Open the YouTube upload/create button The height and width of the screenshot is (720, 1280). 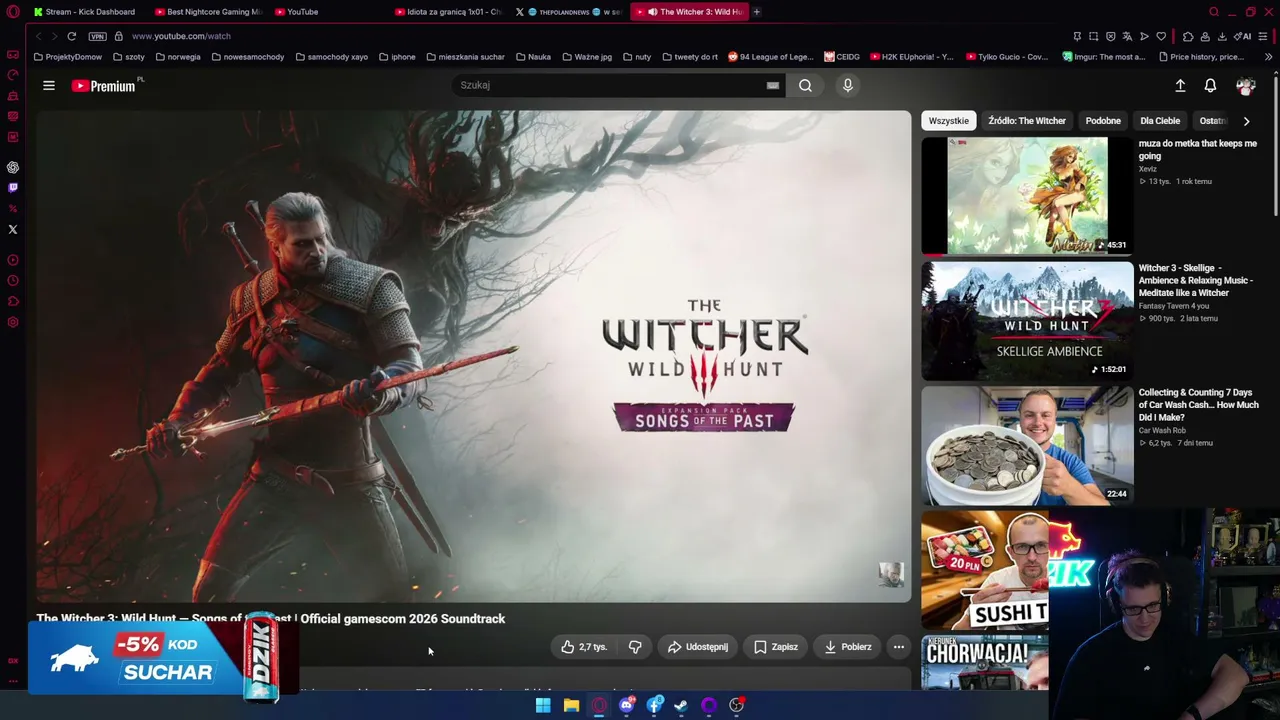(x=1180, y=86)
